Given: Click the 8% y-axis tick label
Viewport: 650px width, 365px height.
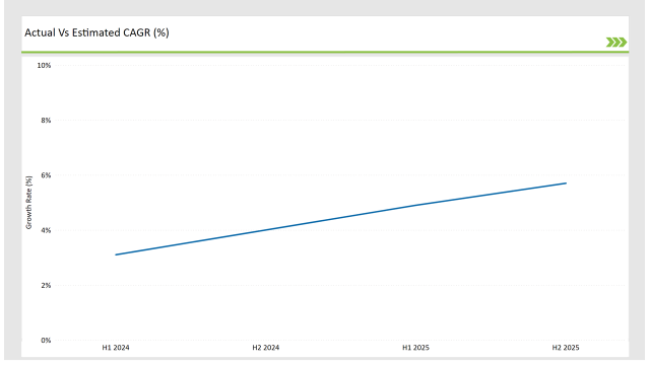Looking at the screenshot, I should (x=46, y=120).
